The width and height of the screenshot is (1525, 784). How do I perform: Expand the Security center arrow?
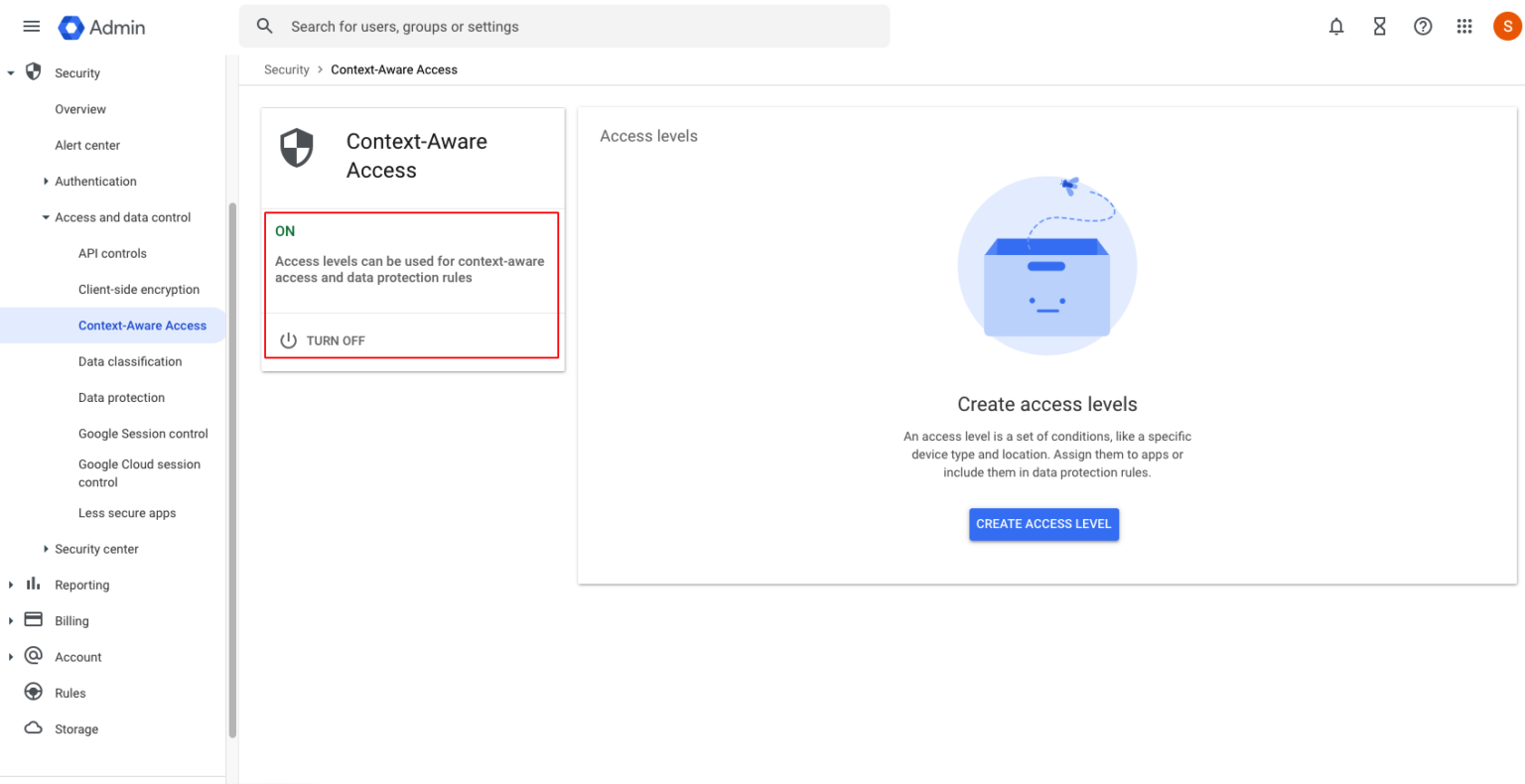[46, 549]
